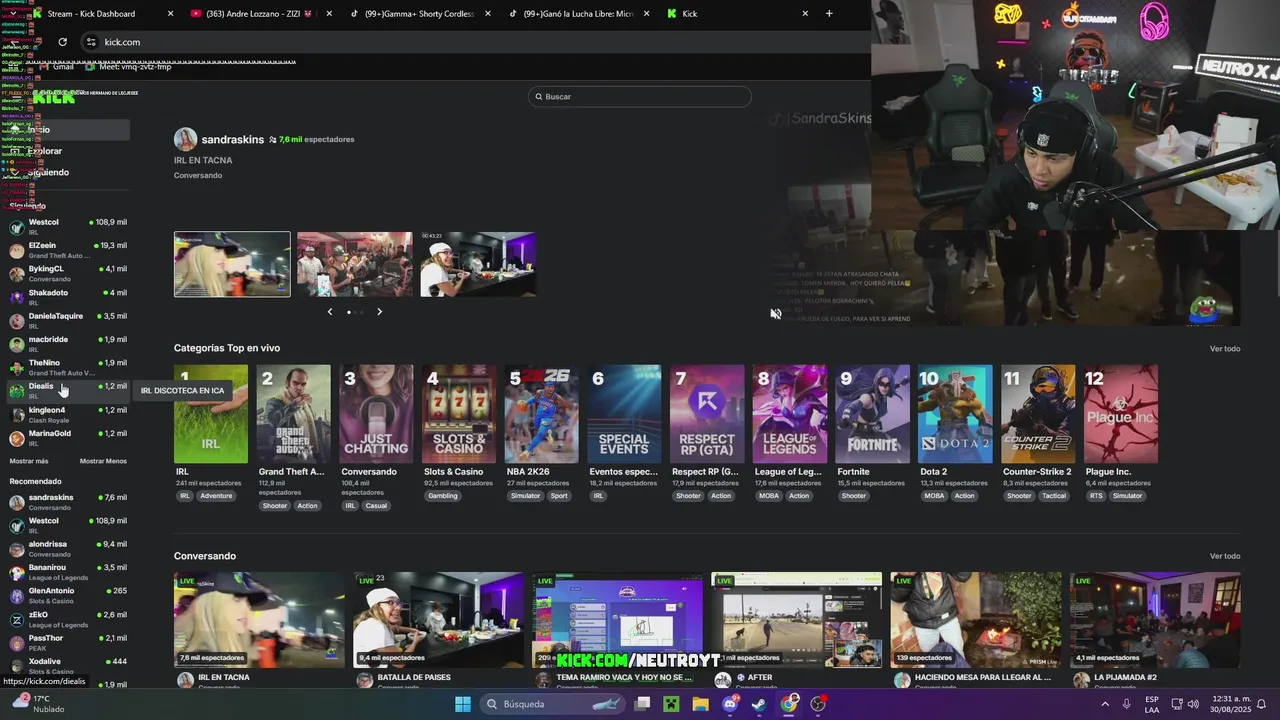Open macbridde's channel avatar in the sidebar
1280x720 pixels.
(x=17, y=344)
